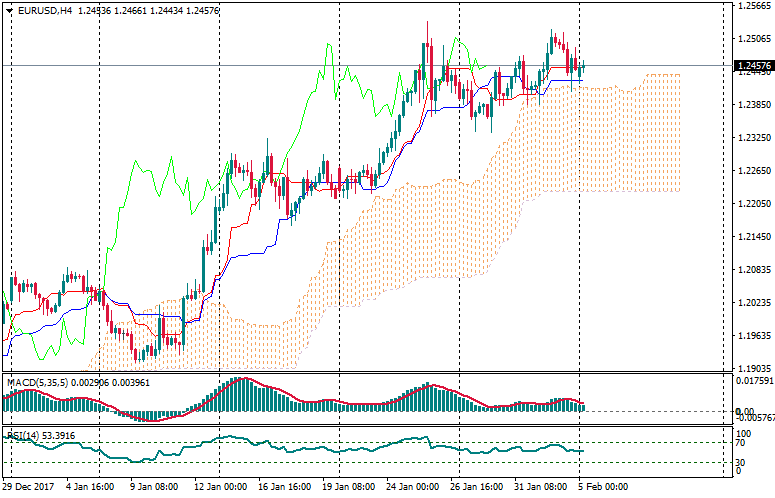The height and width of the screenshot is (498, 775).
Task: Select the 26 Jan 16:00 time label
Action: 475,487
